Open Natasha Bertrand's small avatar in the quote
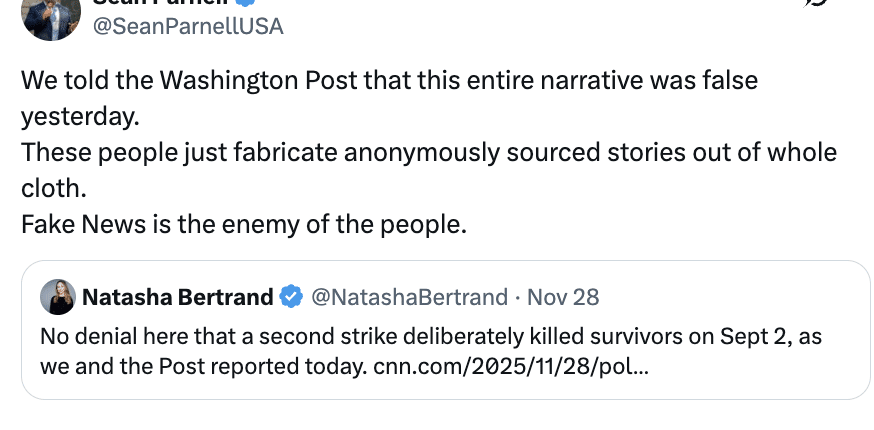 [56, 297]
